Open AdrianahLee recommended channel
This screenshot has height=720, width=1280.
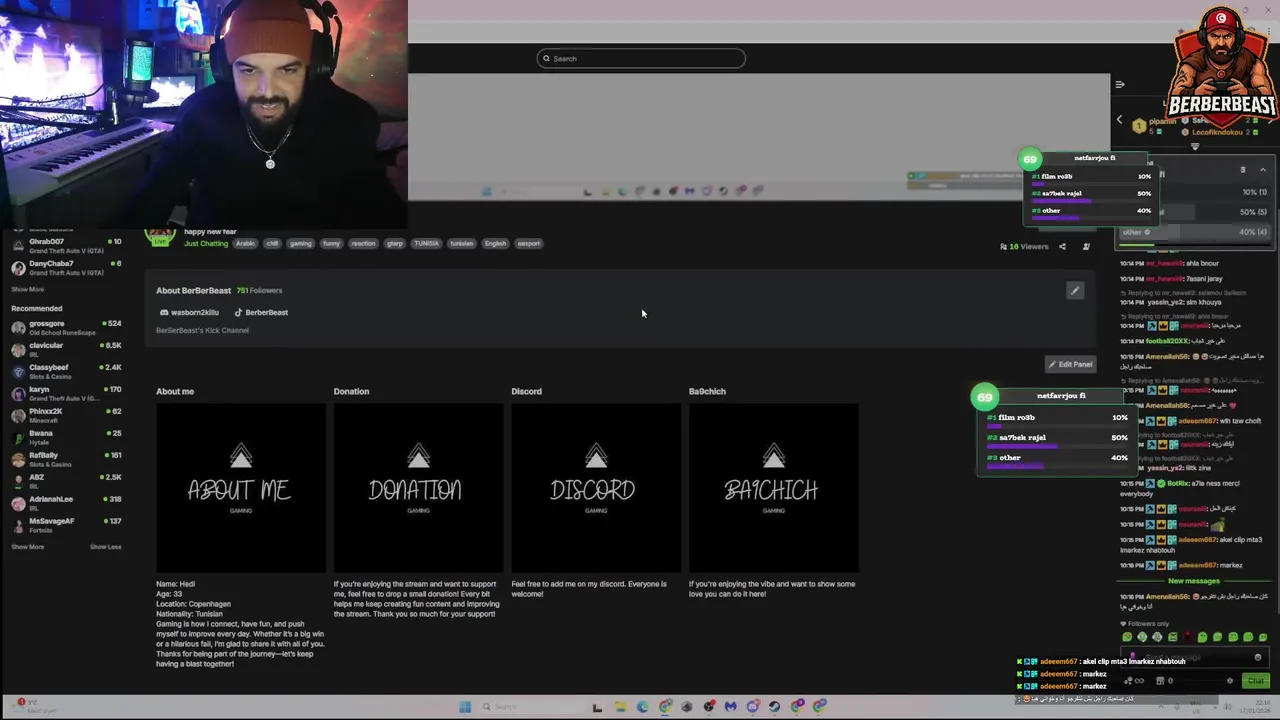click(x=66, y=504)
